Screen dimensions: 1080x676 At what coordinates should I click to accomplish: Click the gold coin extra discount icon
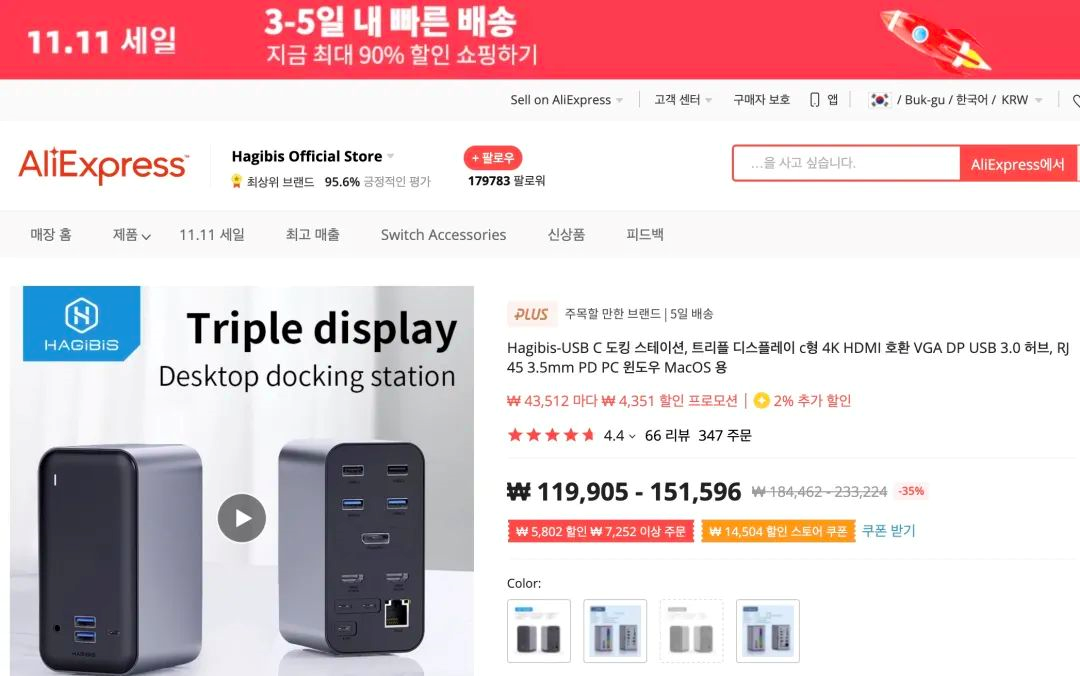point(761,400)
